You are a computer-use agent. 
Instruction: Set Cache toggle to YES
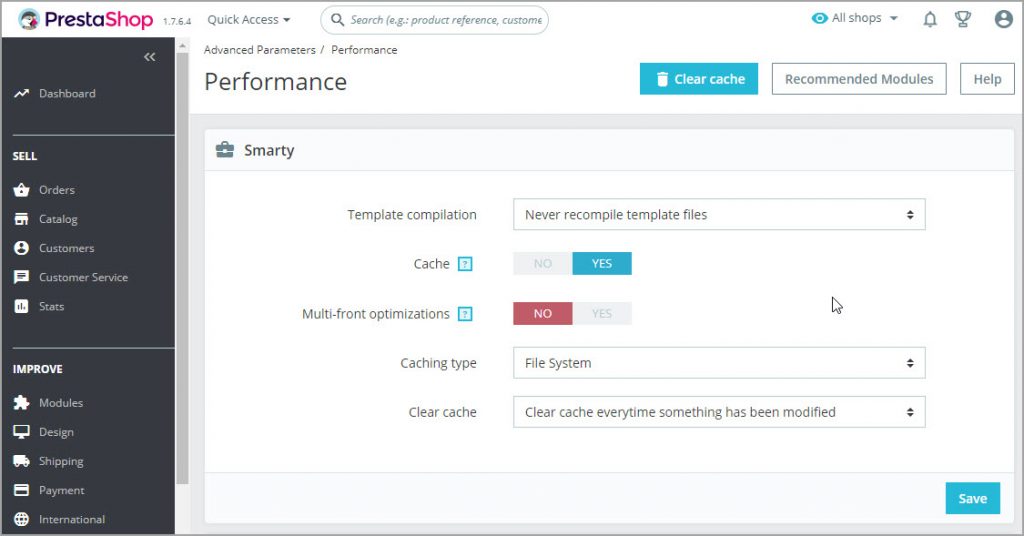coord(602,263)
